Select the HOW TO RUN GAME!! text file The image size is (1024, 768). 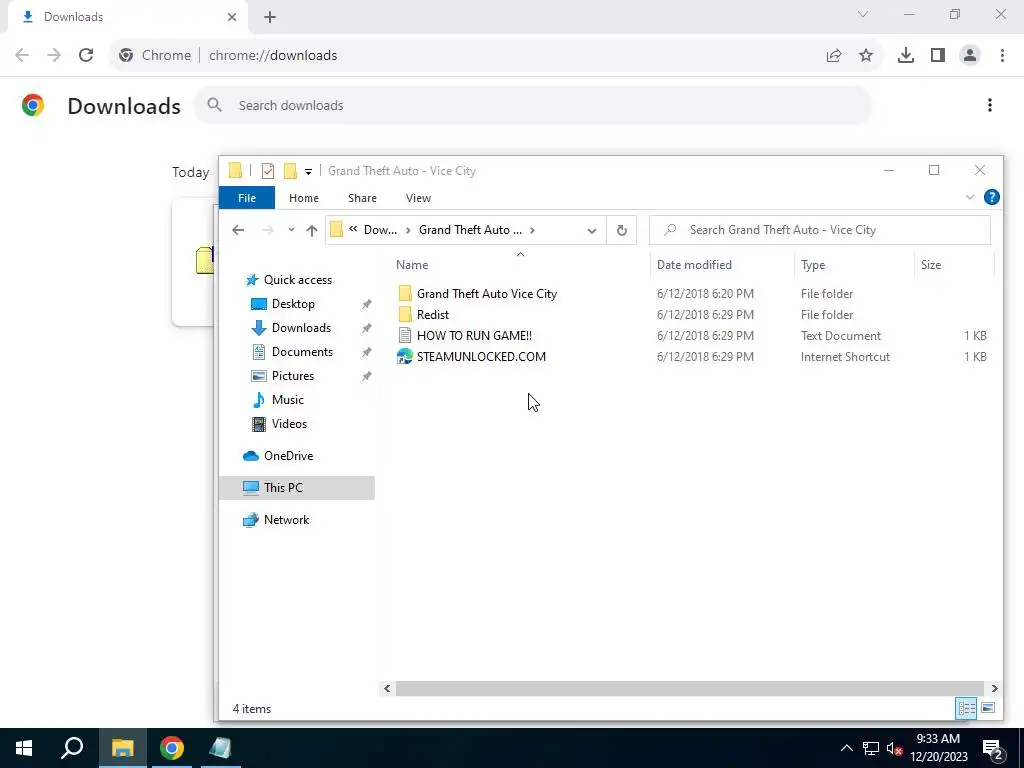coord(474,336)
